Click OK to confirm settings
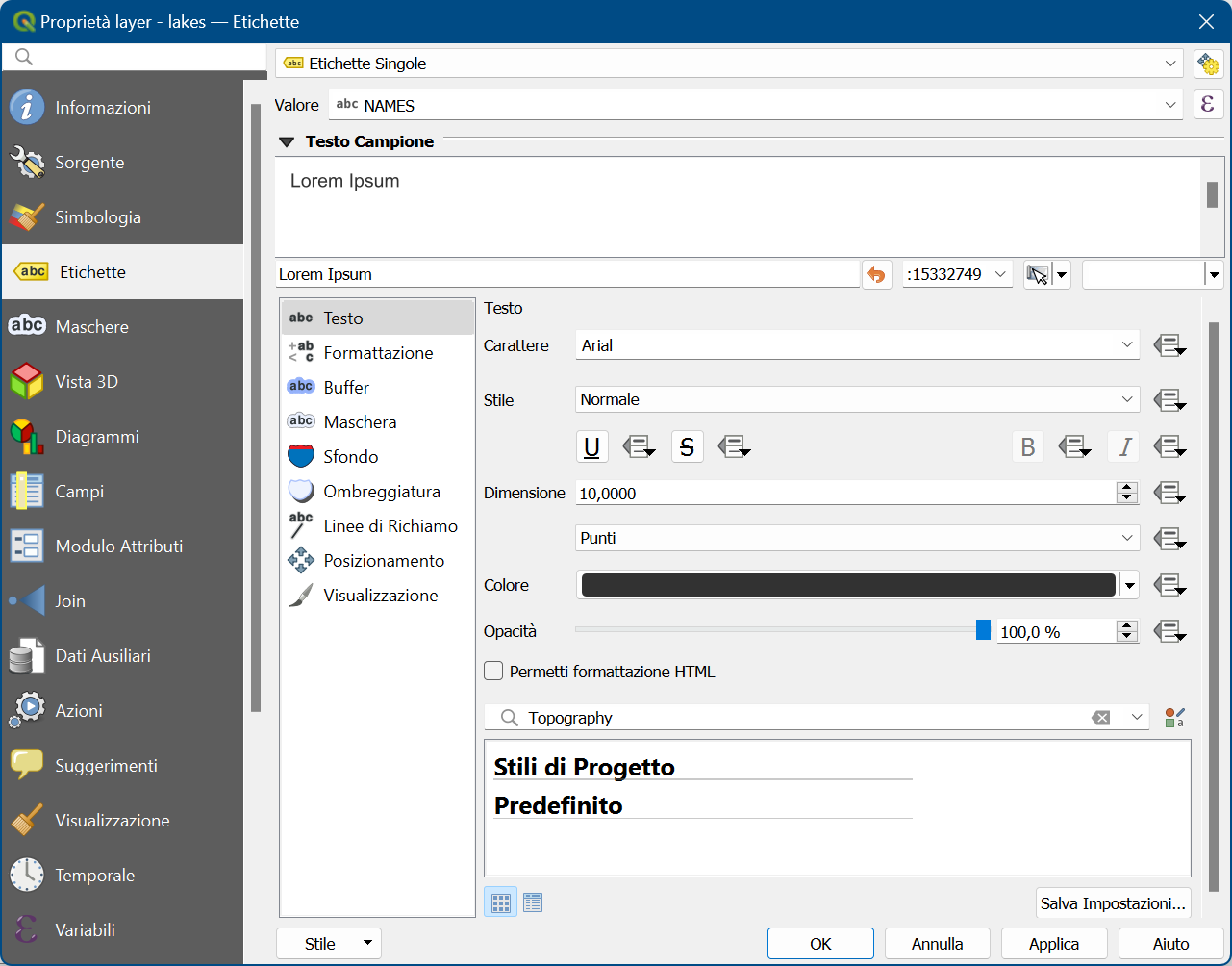Viewport: 1232px width, 966px height. coord(820,944)
